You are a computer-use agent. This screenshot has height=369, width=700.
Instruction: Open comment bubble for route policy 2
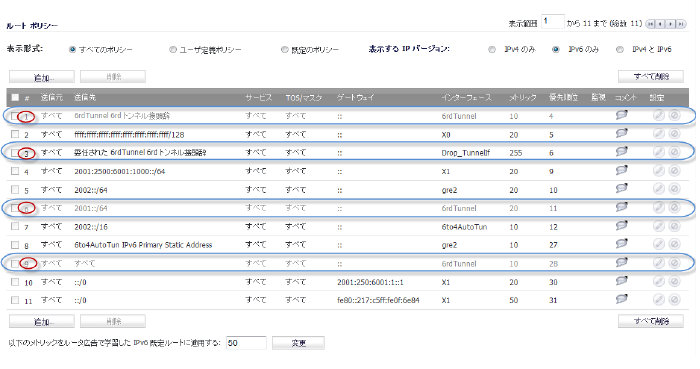click(x=622, y=133)
